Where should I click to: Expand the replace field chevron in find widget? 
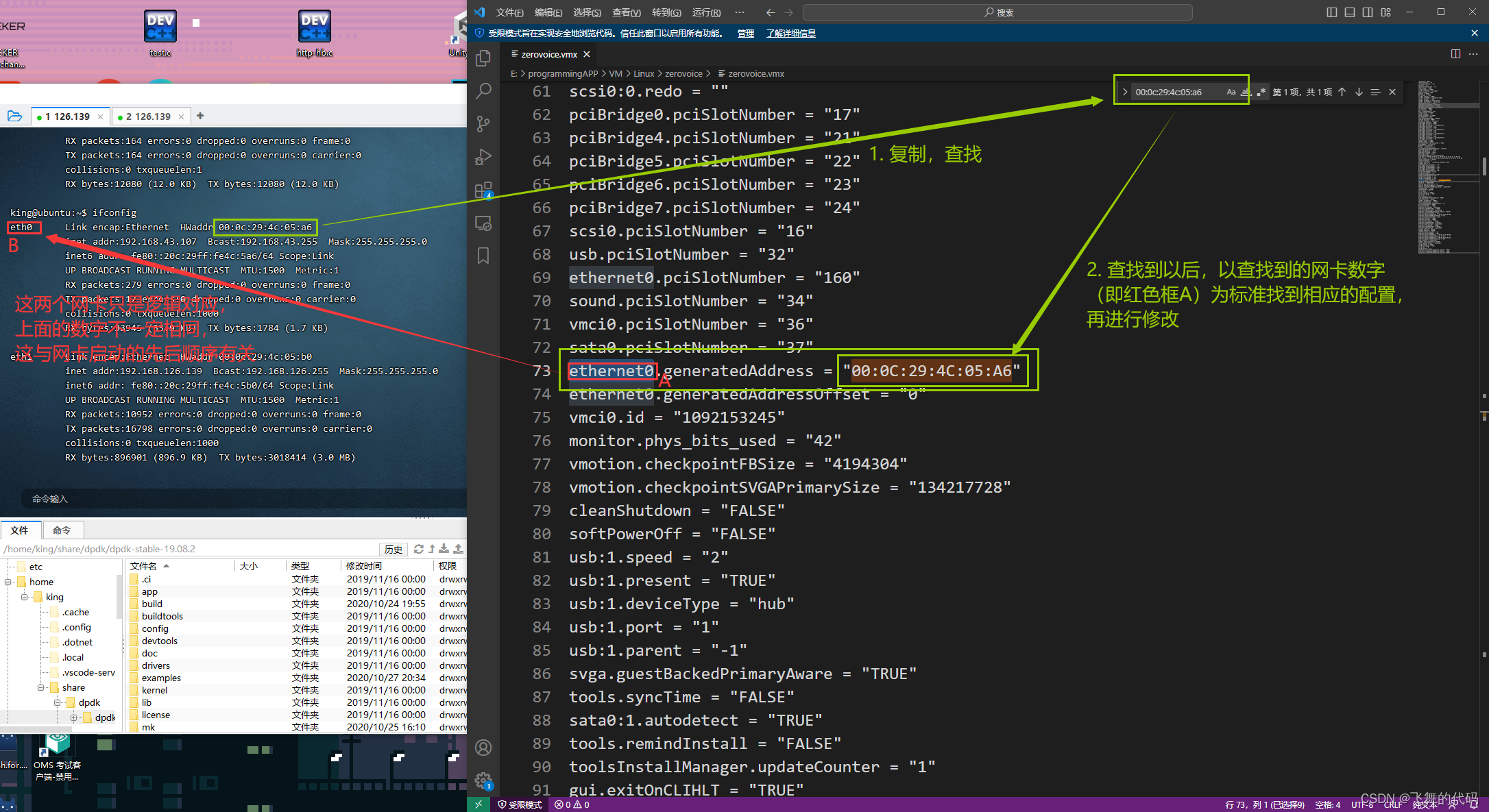[x=1125, y=92]
